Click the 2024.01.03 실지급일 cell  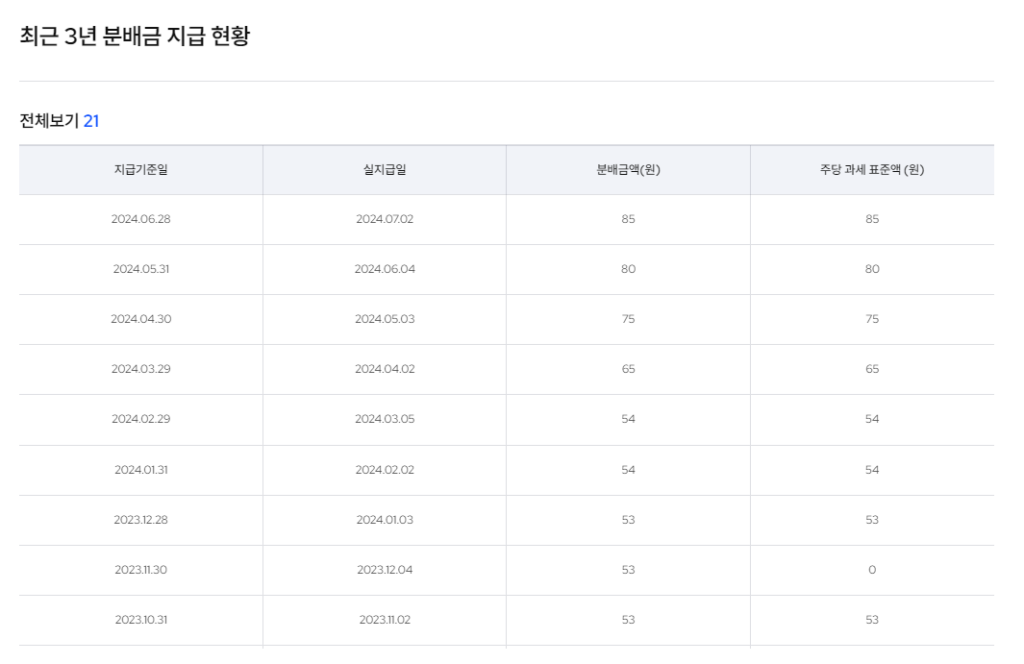pyautogui.click(x=384, y=520)
